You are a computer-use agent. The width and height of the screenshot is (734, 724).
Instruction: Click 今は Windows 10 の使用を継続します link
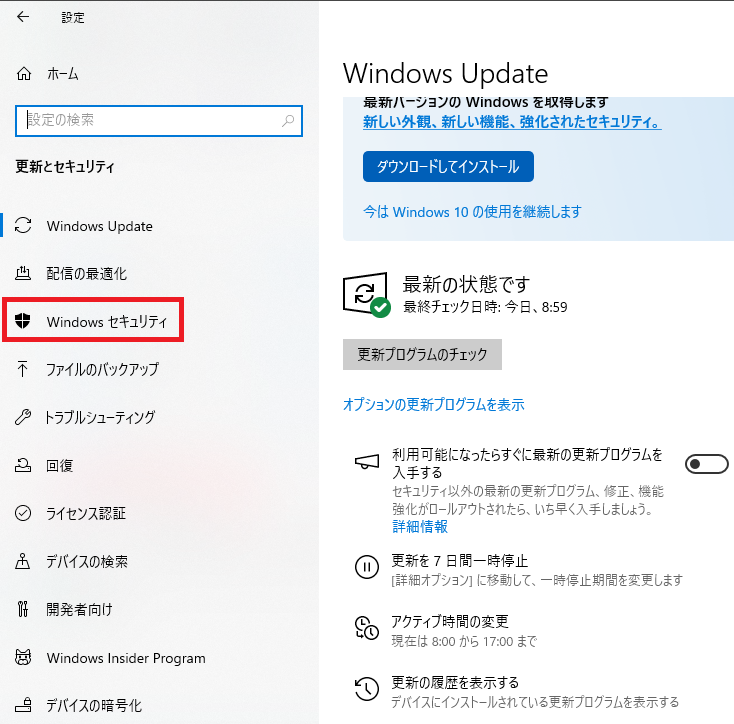(x=472, y=212)
